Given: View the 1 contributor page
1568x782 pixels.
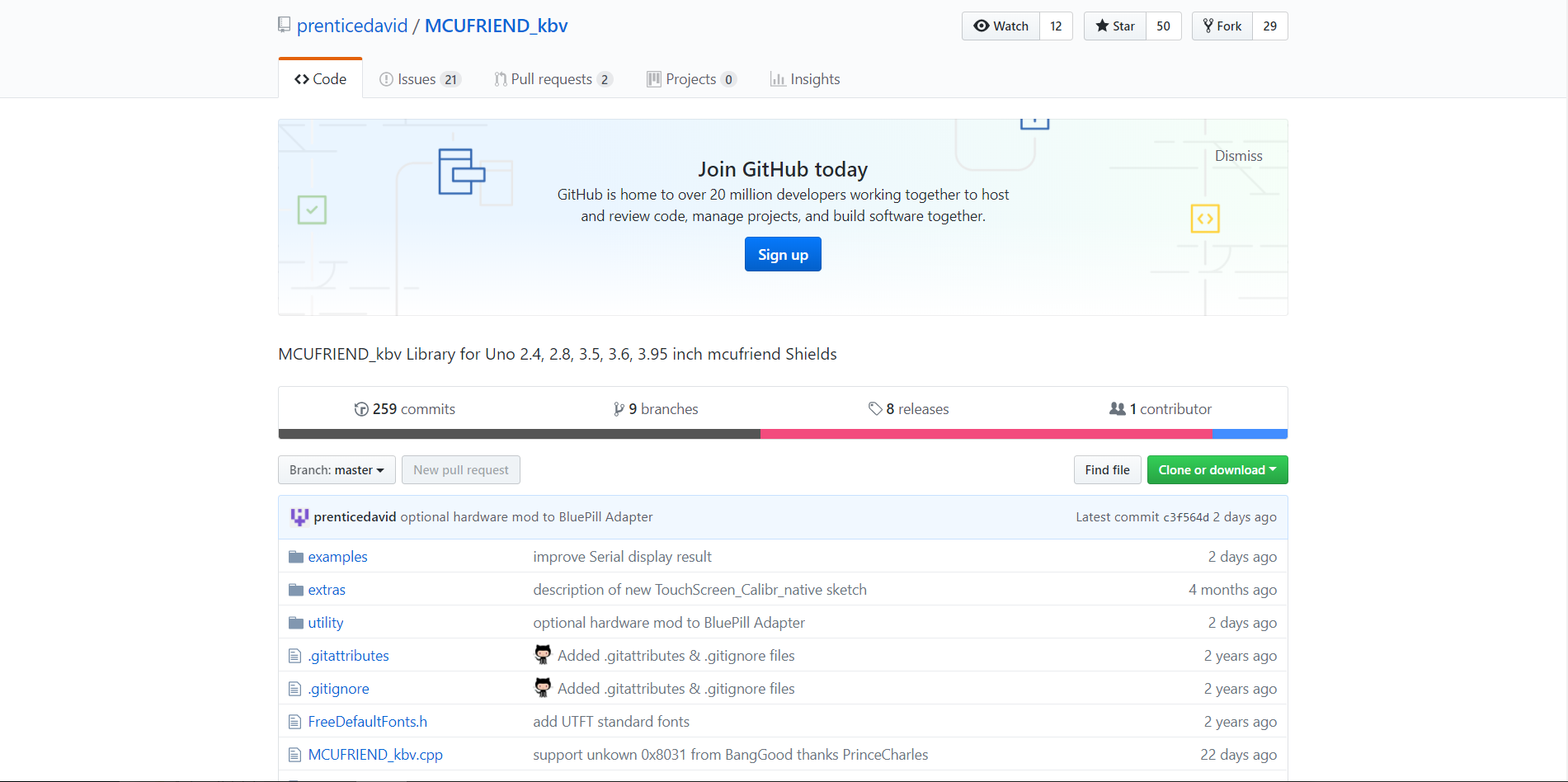Looking at the screenshot, I should click(x=1161, y=409).
